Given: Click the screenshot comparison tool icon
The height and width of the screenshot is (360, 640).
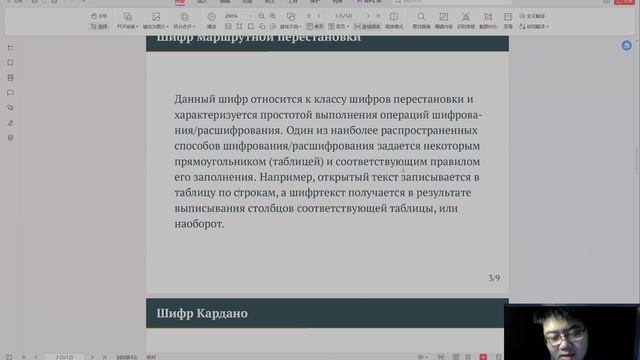Looking at the screenshot, I should [488, 17].
